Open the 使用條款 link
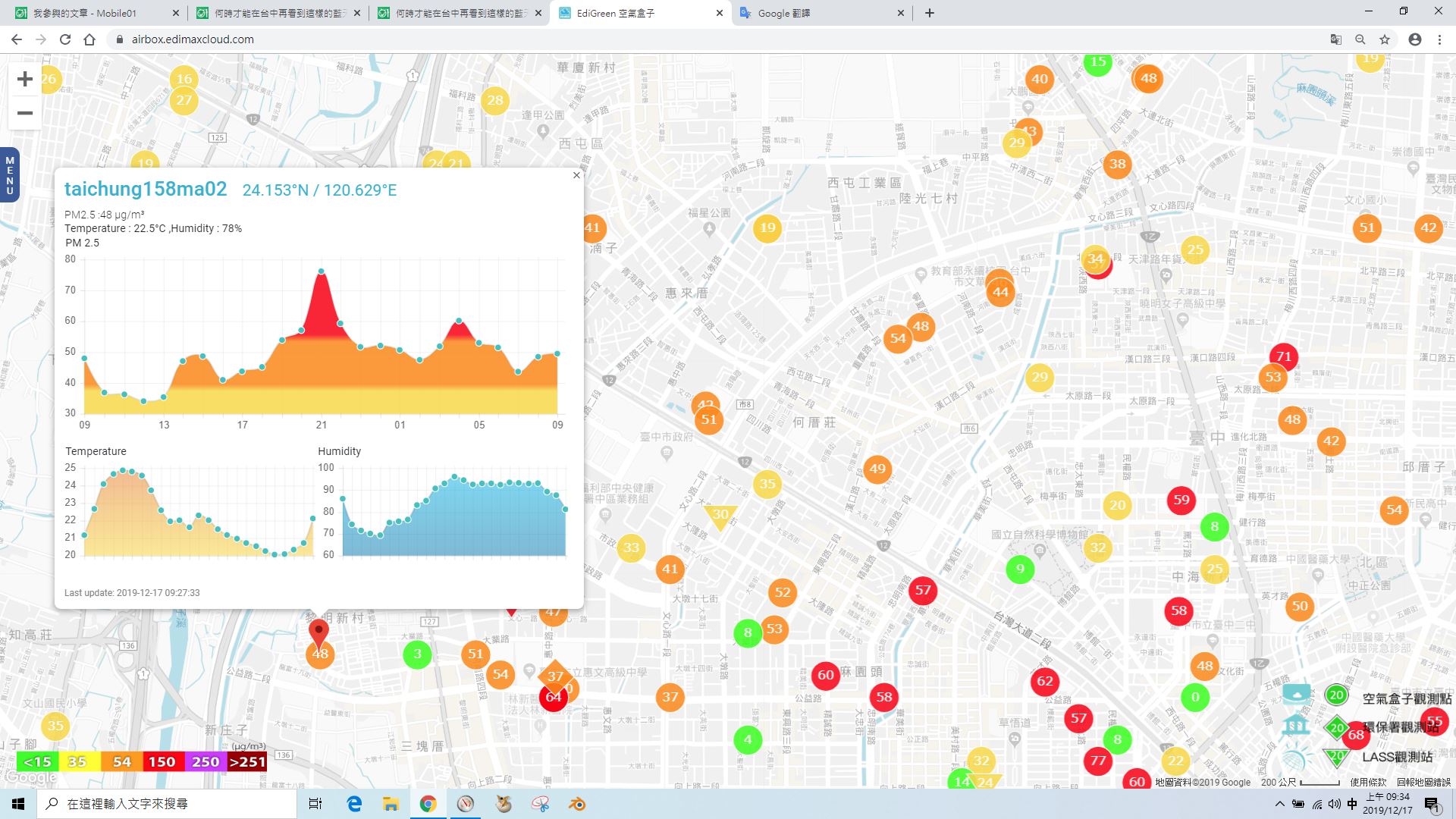Image resolution: width=1456 pixels, height=819 pixels. point(1367,783)
